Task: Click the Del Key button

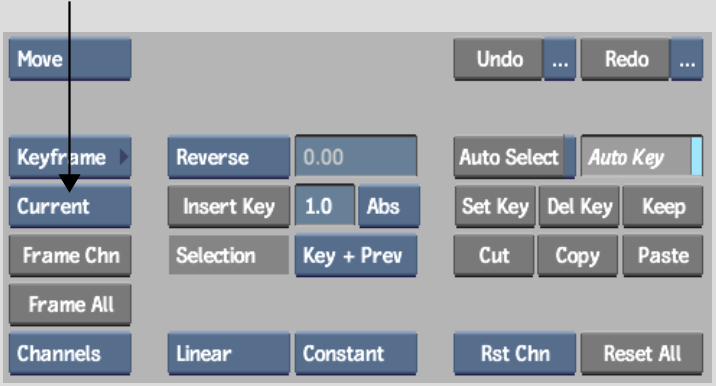Action: tap(579, 206)
